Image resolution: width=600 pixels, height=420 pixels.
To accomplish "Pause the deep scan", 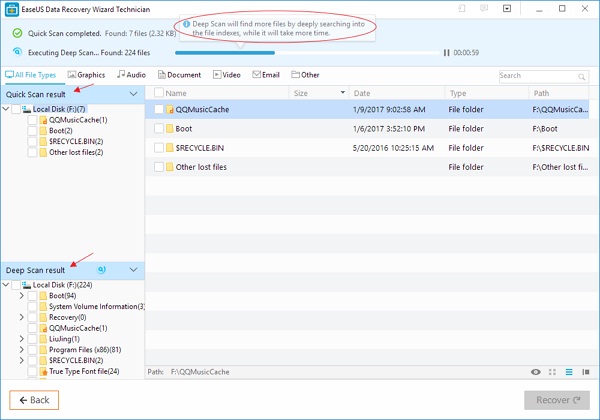I will [446, 53].
